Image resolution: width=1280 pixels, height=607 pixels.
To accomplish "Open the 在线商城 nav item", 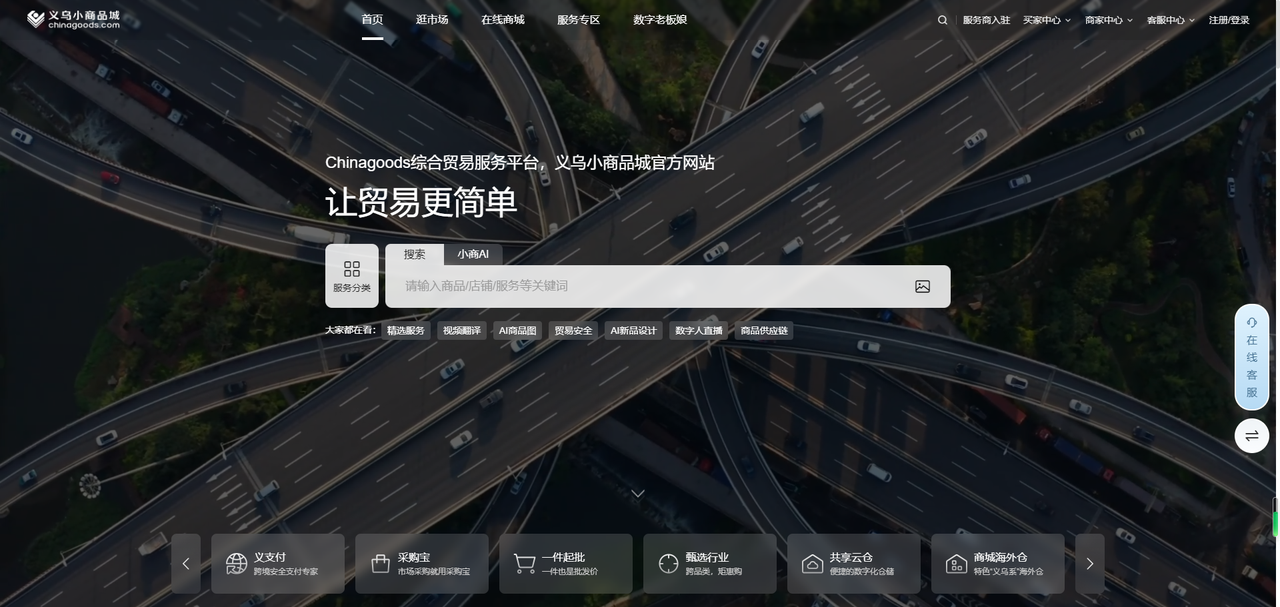I will (502, 20).
